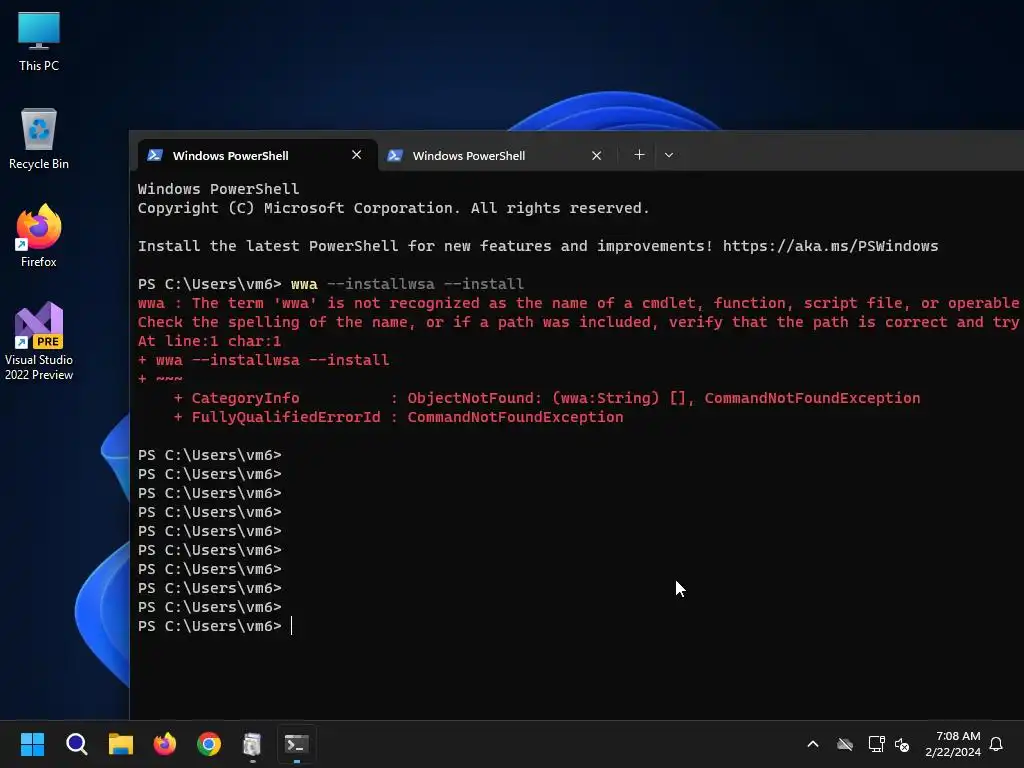
Task: Open network status tray icon
Action: coord(876,744)
